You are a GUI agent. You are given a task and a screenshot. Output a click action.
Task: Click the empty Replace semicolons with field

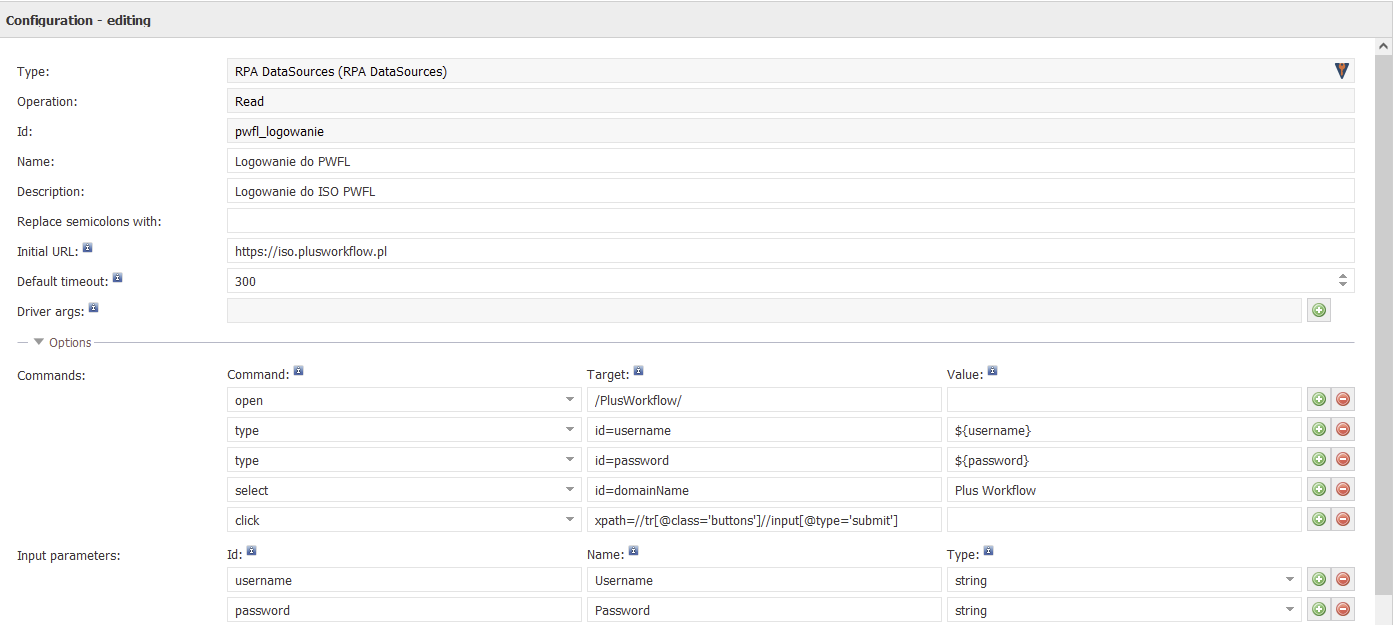(790, 221)
